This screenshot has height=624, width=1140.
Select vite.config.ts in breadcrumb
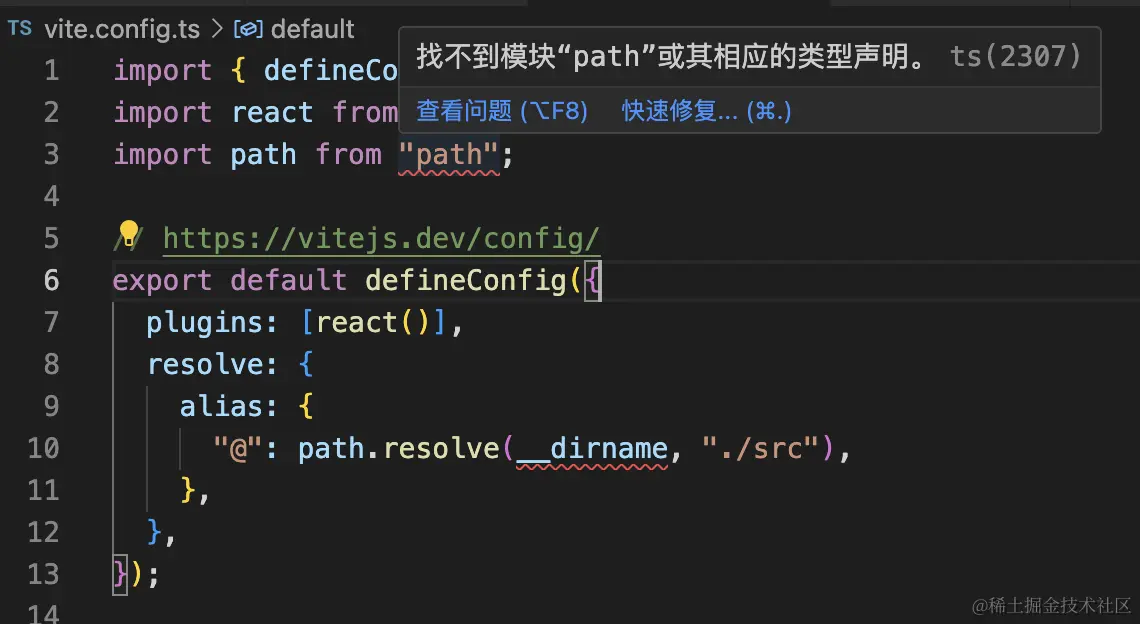click(x=122, y=29)
